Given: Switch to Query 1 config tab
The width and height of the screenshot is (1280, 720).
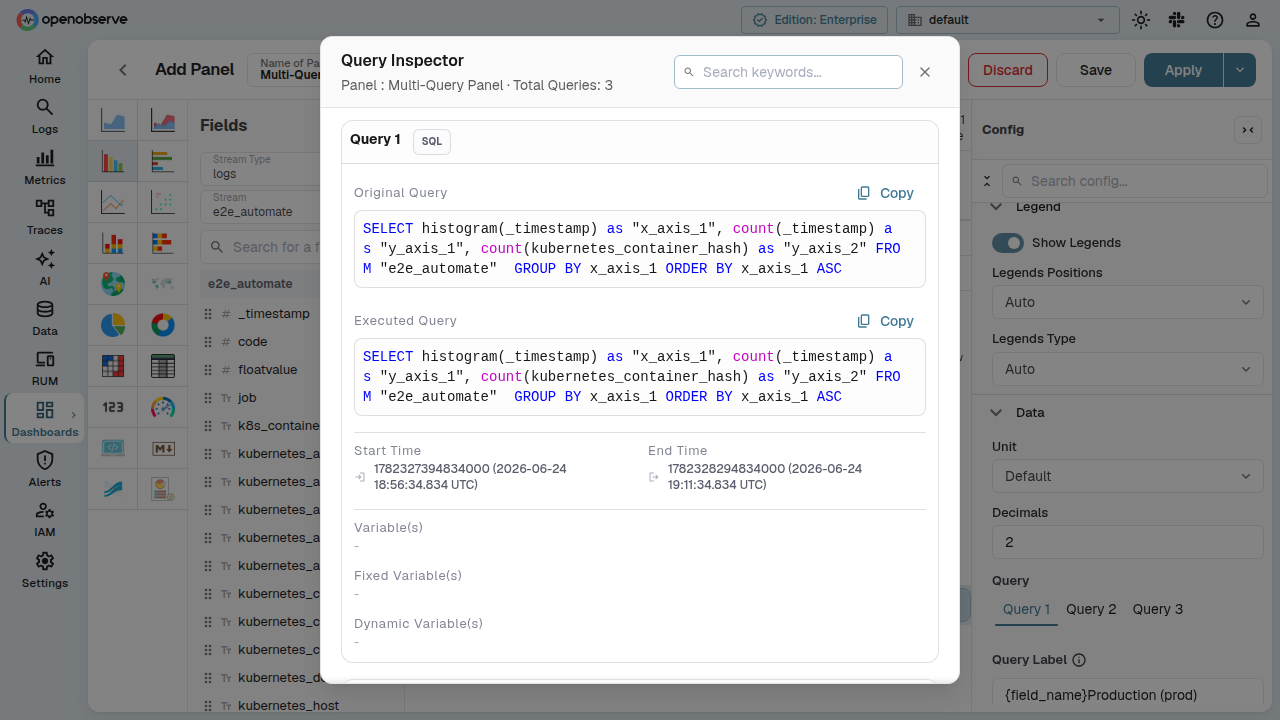Looking at the screenshot, I should click(1026, 609).
